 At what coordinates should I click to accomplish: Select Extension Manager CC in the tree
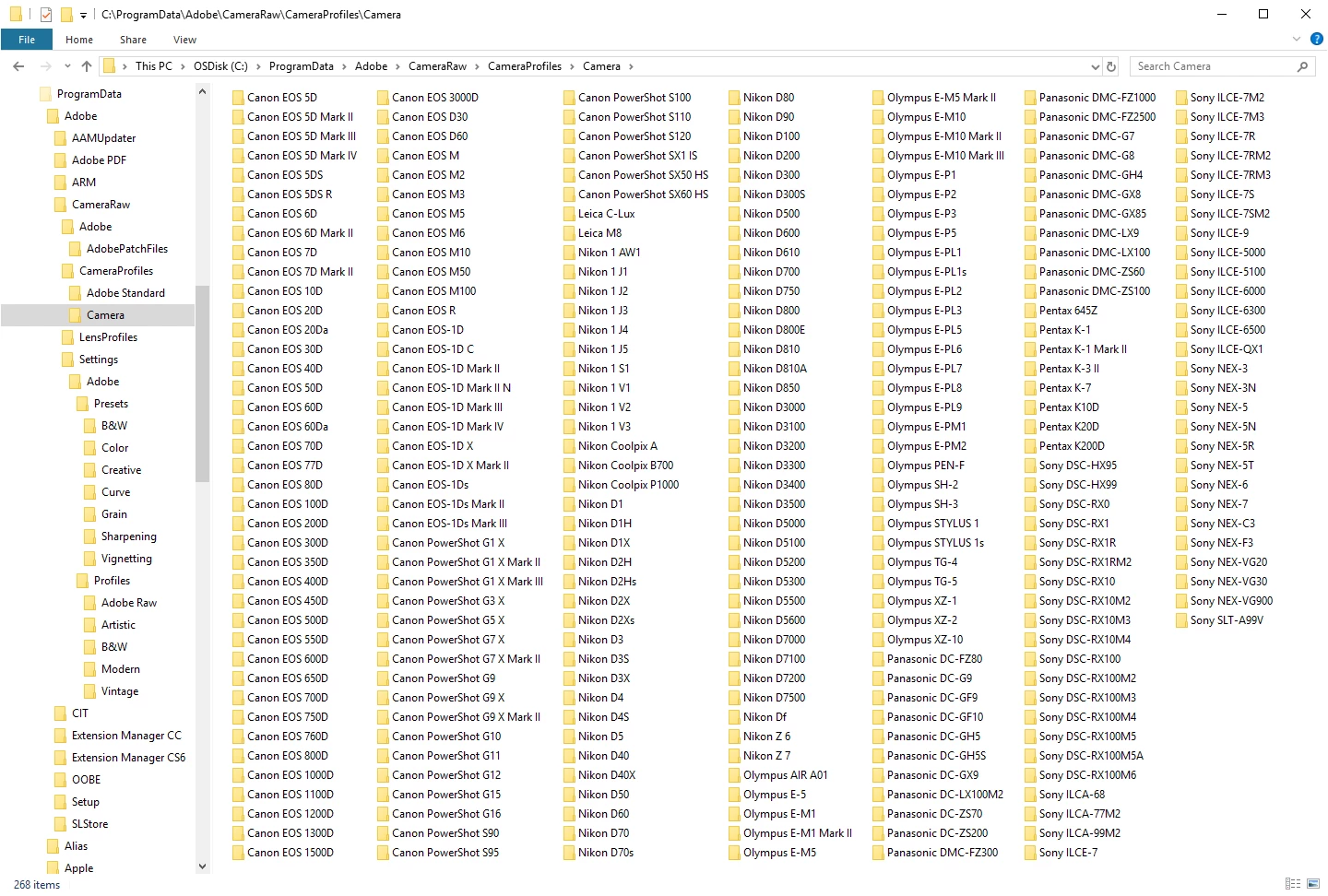tap(126, 736)
